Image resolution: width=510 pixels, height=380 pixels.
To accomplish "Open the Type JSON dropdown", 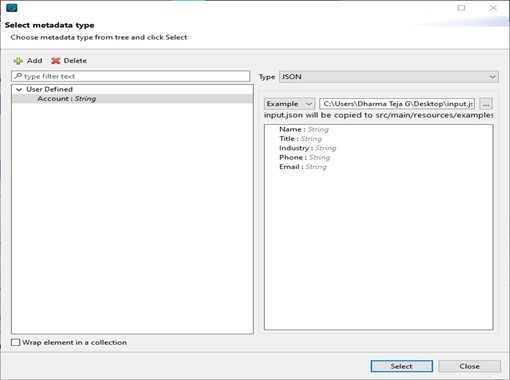I will pyautogui.click(x=389, y=77).
